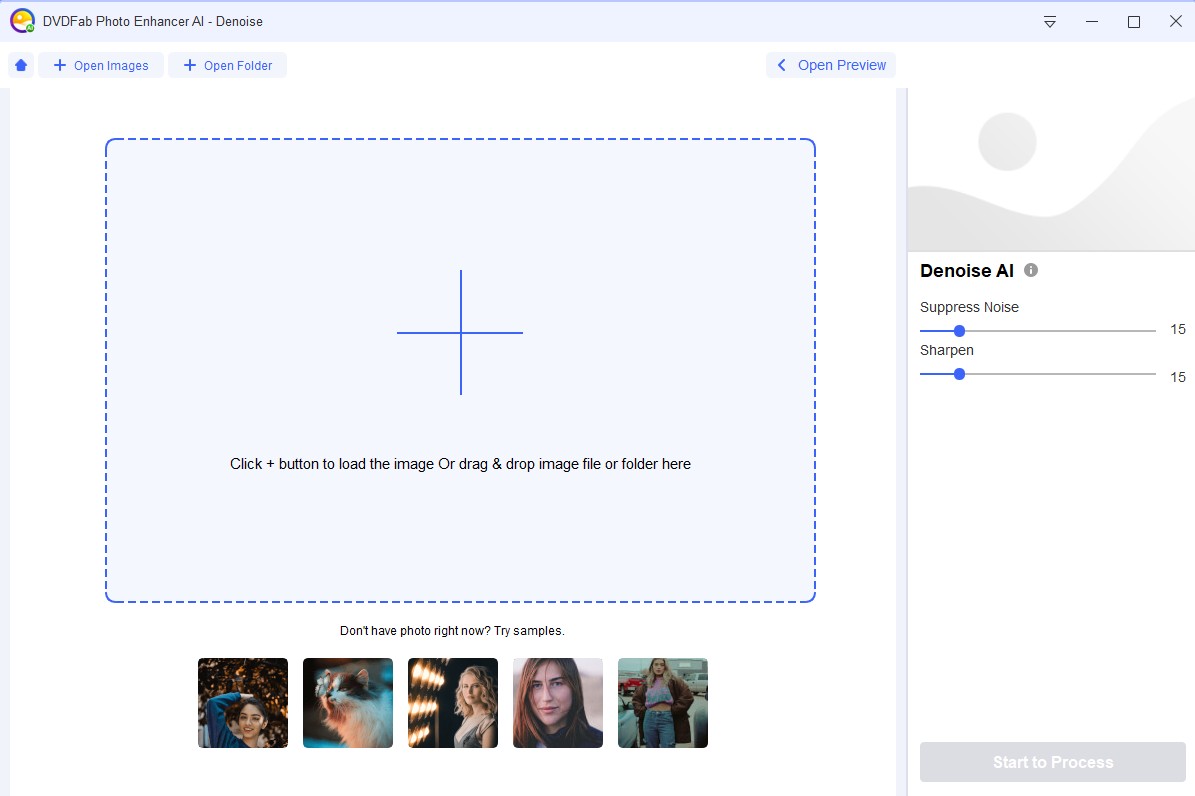Click the Sharpen value 15
1195x796 pixels.
click(1177, 377)
